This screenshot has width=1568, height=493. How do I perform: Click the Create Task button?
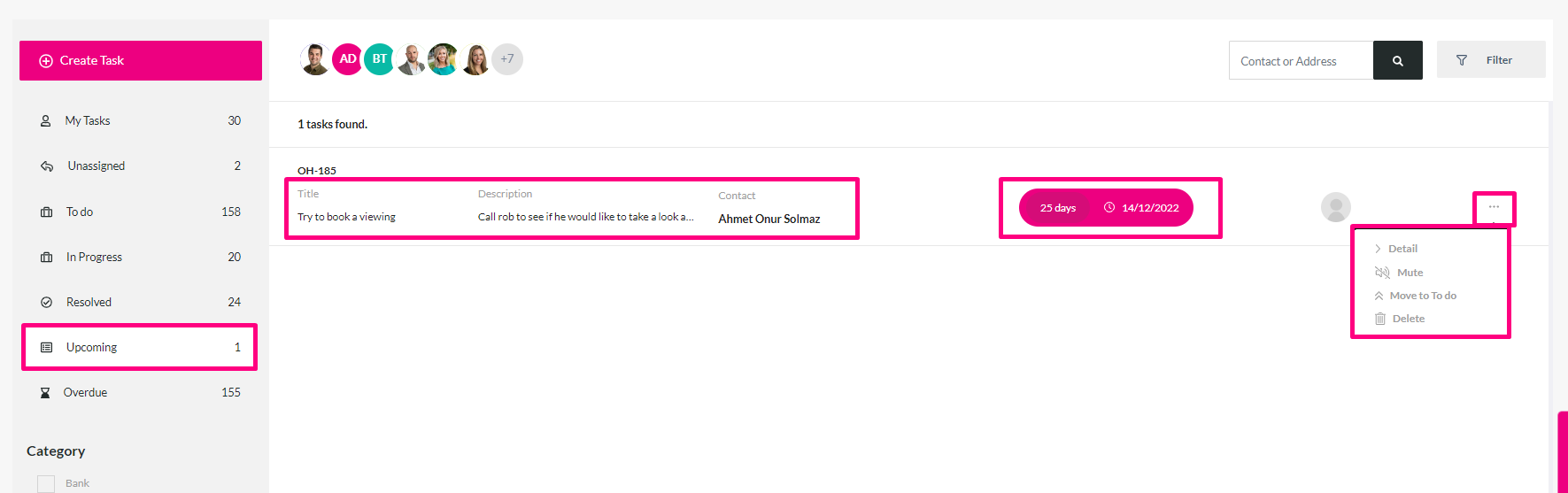(x=141, y=60)
